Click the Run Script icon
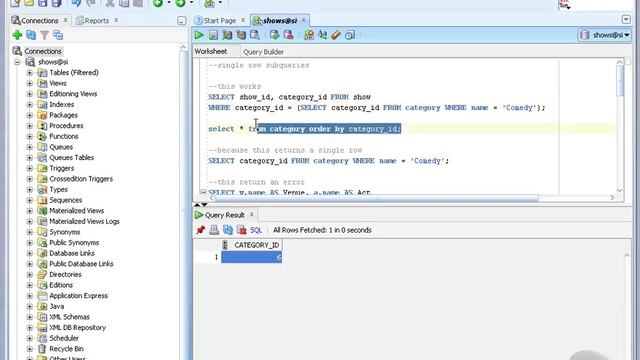This screenshot has width=640, height=360. (213, 35)
